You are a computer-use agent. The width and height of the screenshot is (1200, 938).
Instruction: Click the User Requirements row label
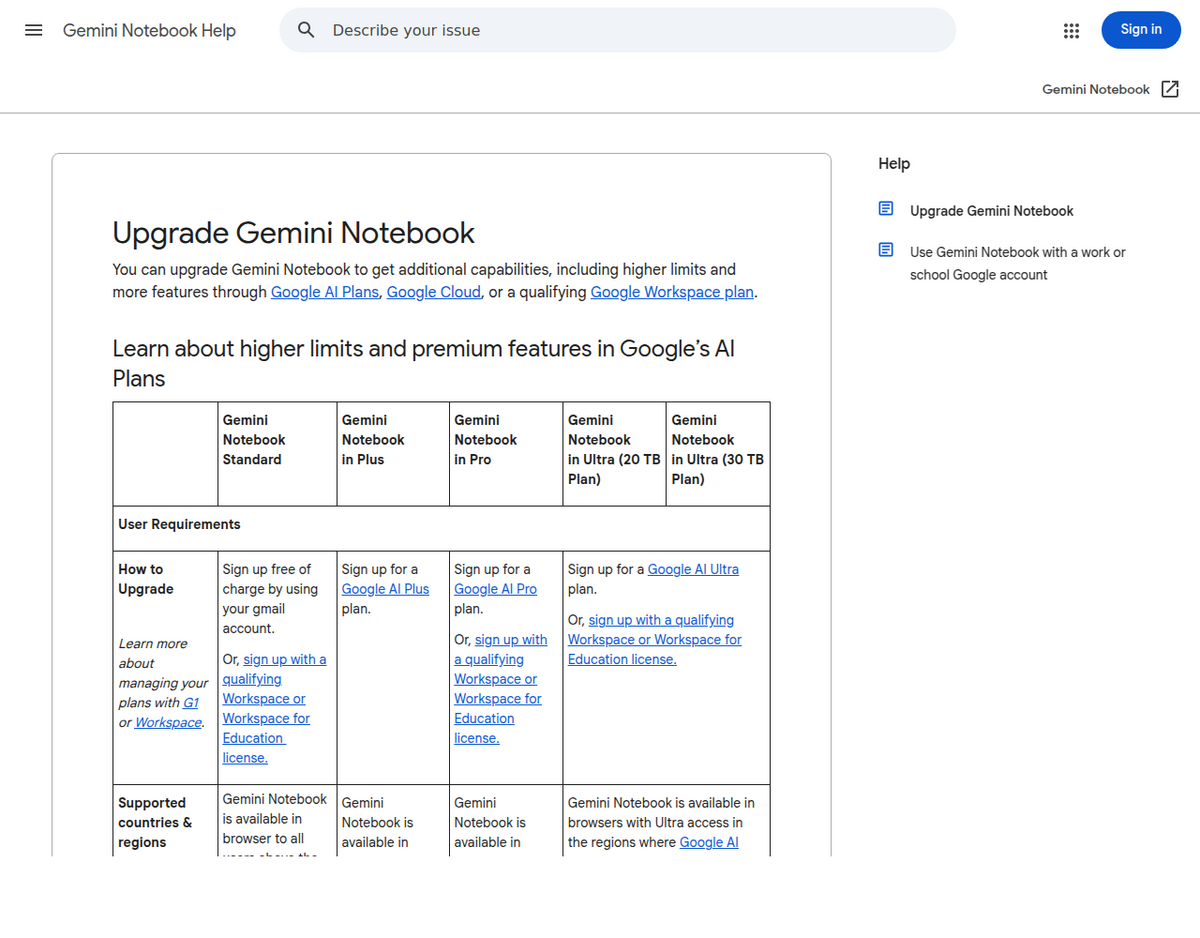tap(179, 524)
